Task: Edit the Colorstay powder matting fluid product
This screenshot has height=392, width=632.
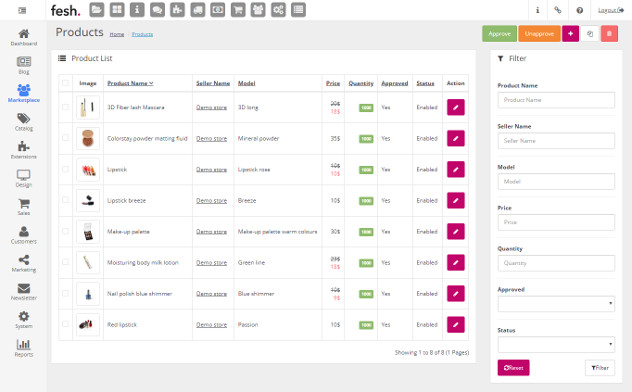Action: tap(456, 138)
